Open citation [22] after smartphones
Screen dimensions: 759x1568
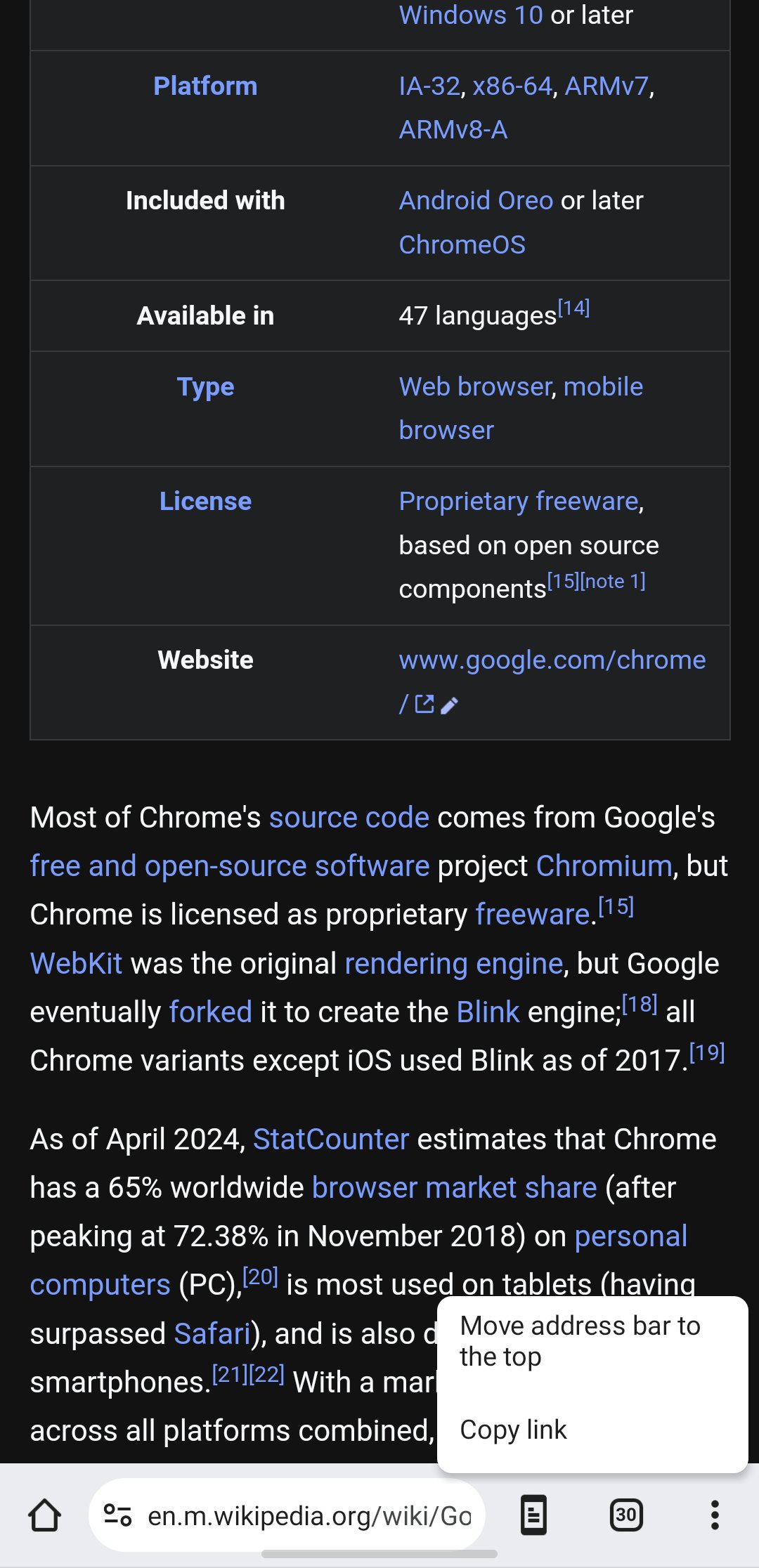pyautogui.click(x=266, y=1374)
